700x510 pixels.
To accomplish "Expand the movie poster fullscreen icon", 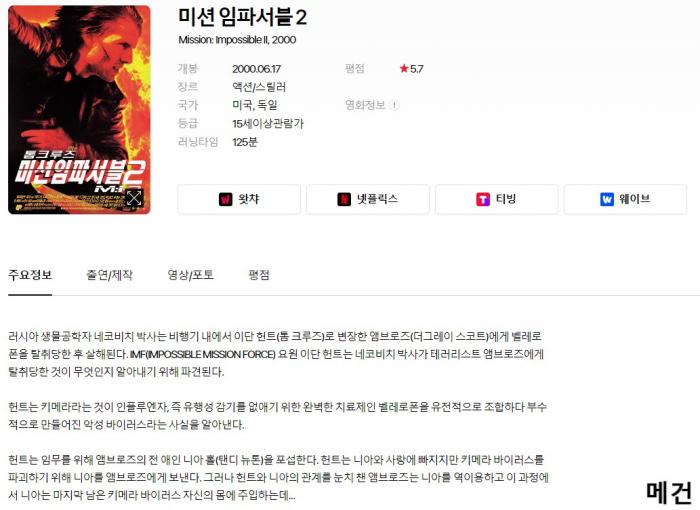I will point(133,198).
